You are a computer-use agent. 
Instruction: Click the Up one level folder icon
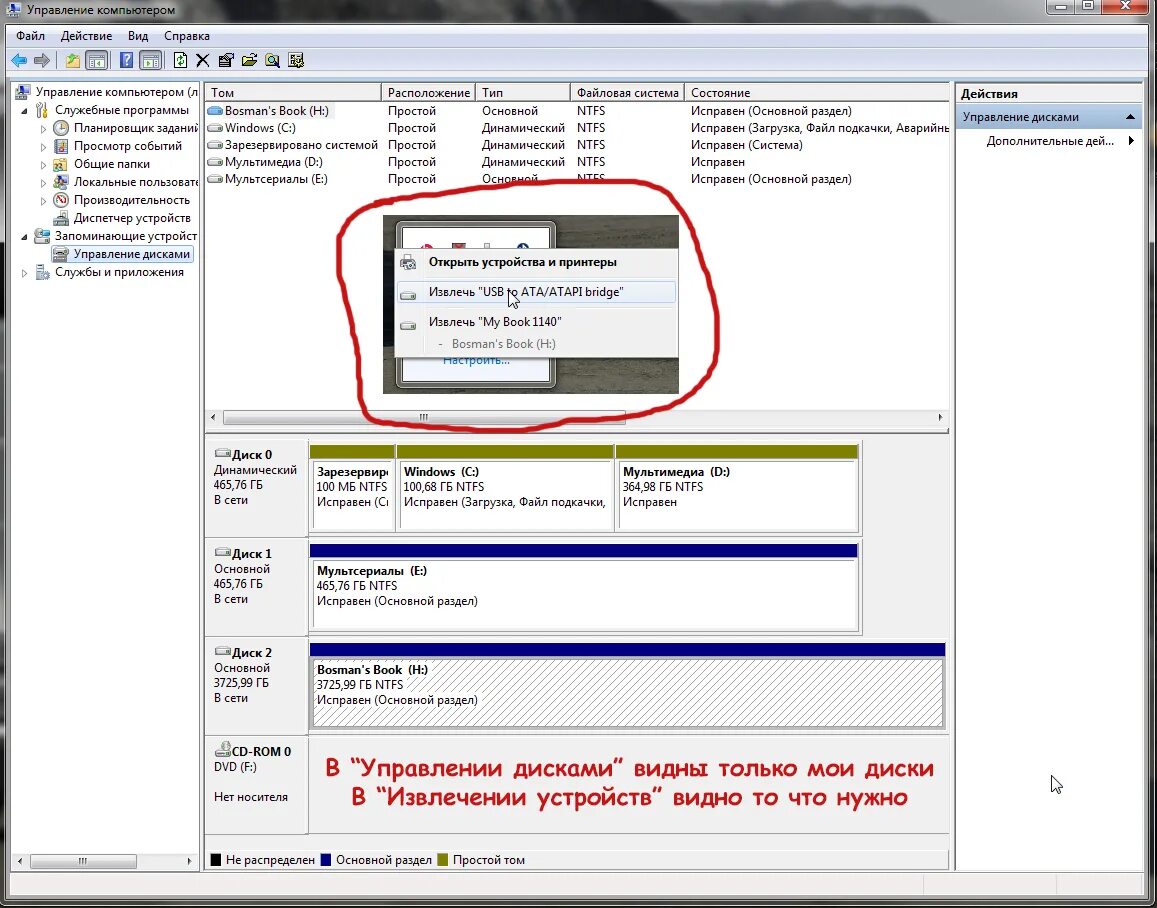(72, 60)
